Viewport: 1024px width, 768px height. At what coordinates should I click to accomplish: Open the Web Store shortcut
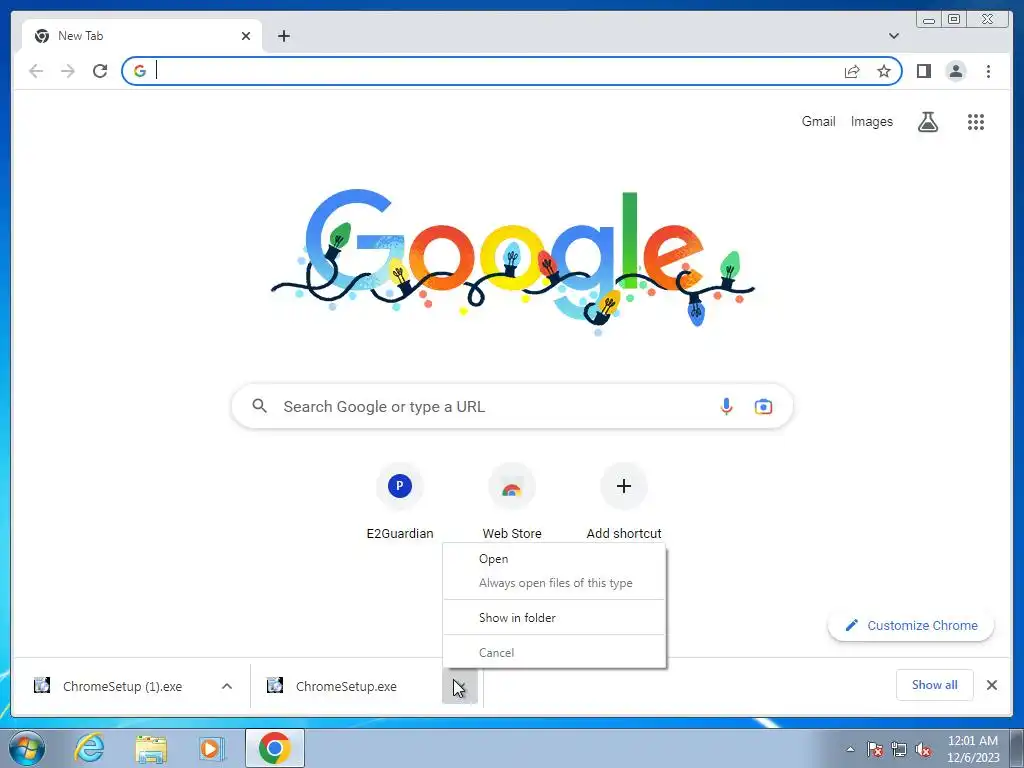[x=512, y=501]
